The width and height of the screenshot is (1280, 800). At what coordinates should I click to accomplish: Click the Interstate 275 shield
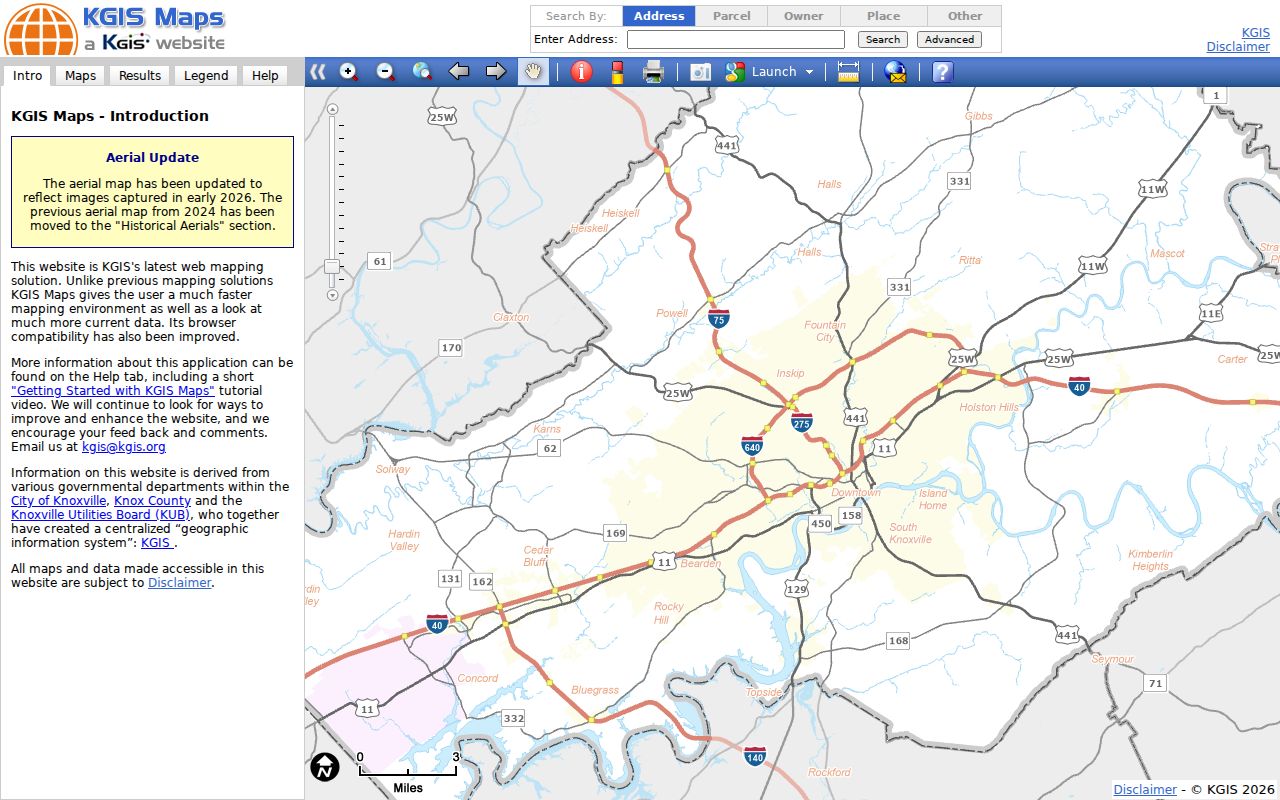click(801, 422)
